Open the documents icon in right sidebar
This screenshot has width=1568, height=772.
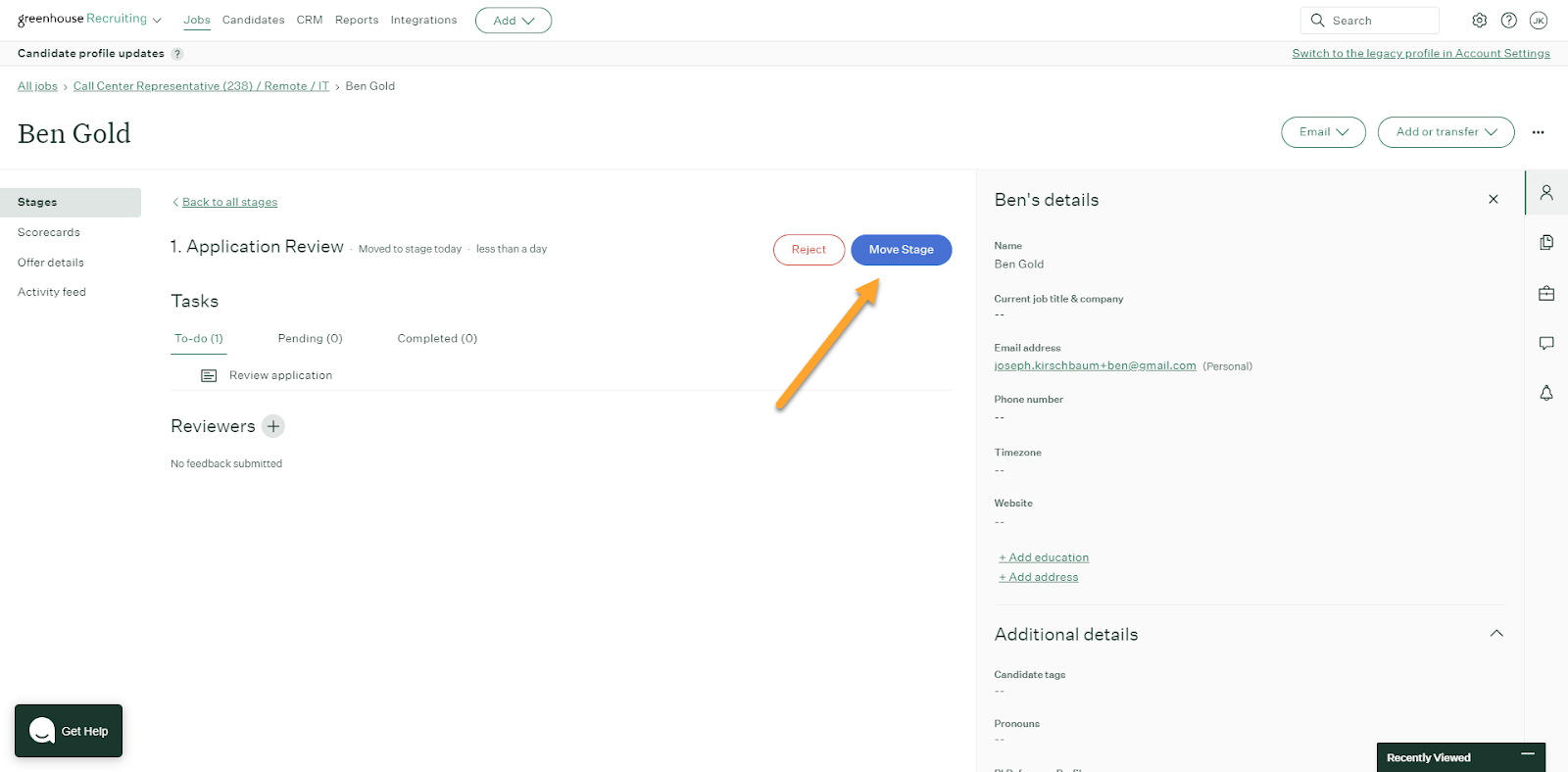point(1546,242)
